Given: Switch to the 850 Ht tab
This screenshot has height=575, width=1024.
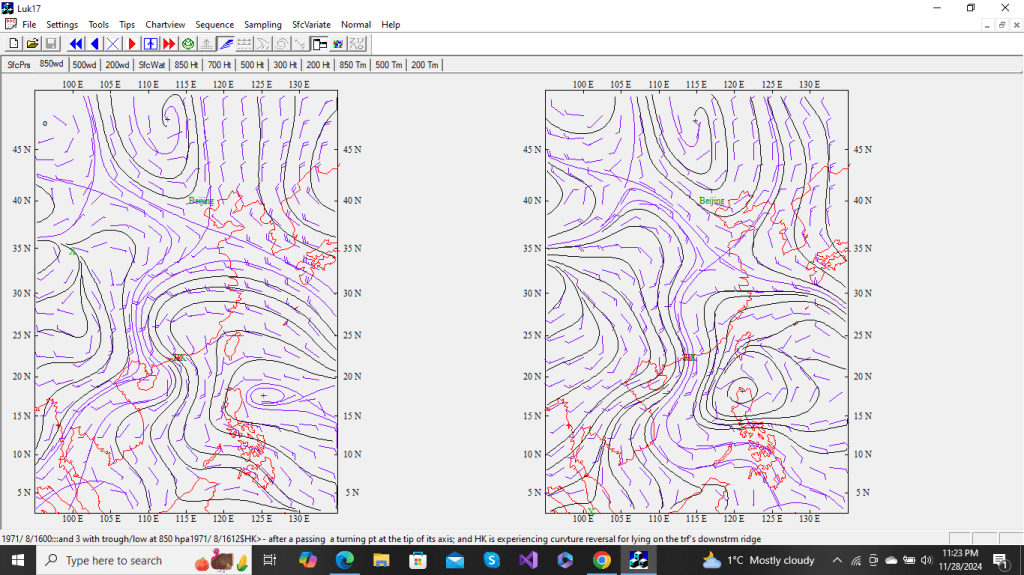Looking at the screenshot, I should click(187, 65).
